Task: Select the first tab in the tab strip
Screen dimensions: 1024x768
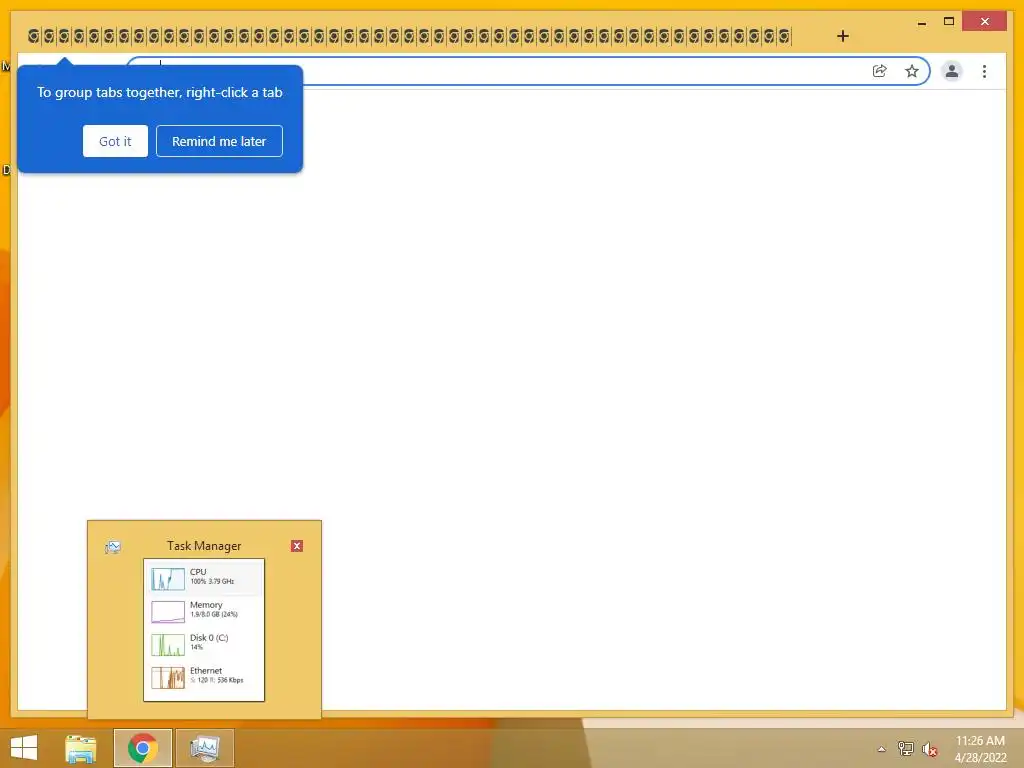Action: (x=33, y=36)
